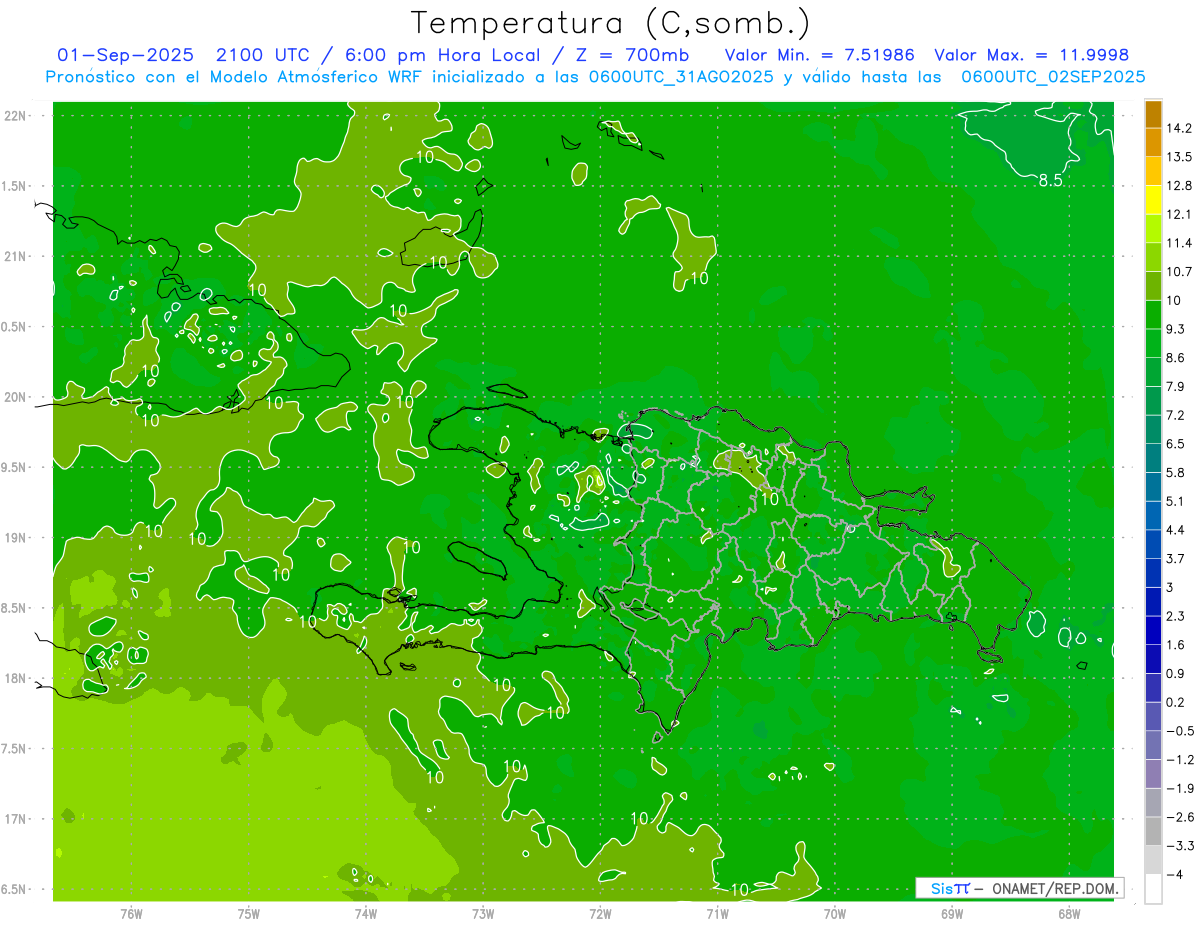Click the "75W" longitude axis label
The height and width of the screenshot is (927, 1200).
(x=249, y=913)
